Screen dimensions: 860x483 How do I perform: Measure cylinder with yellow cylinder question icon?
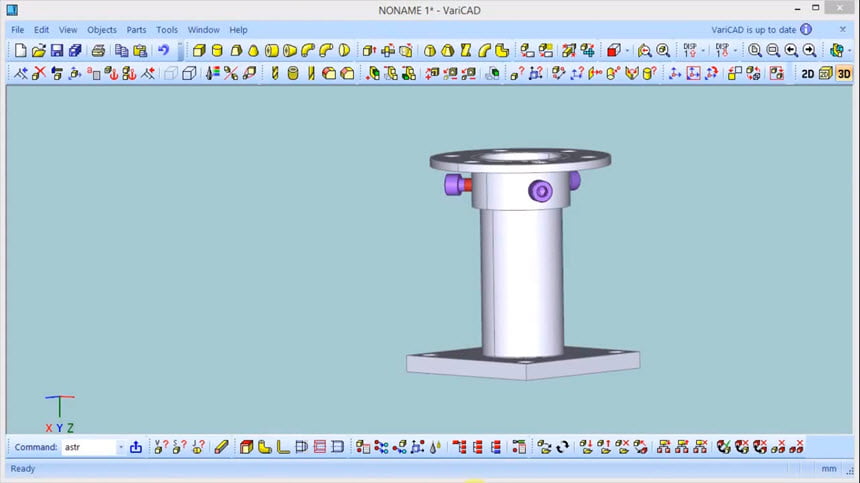649,73
